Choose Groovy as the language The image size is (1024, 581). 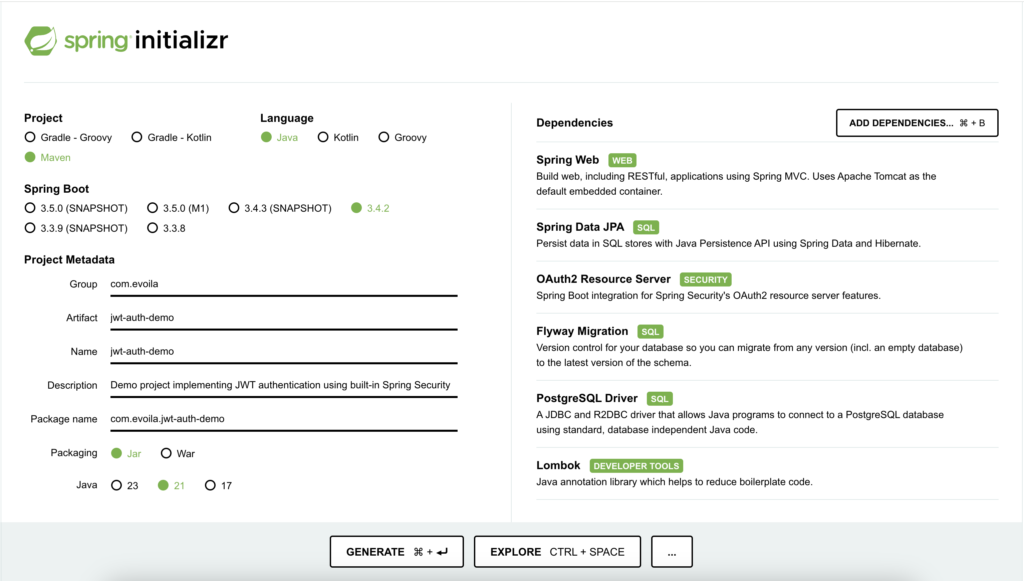[384, 137]
